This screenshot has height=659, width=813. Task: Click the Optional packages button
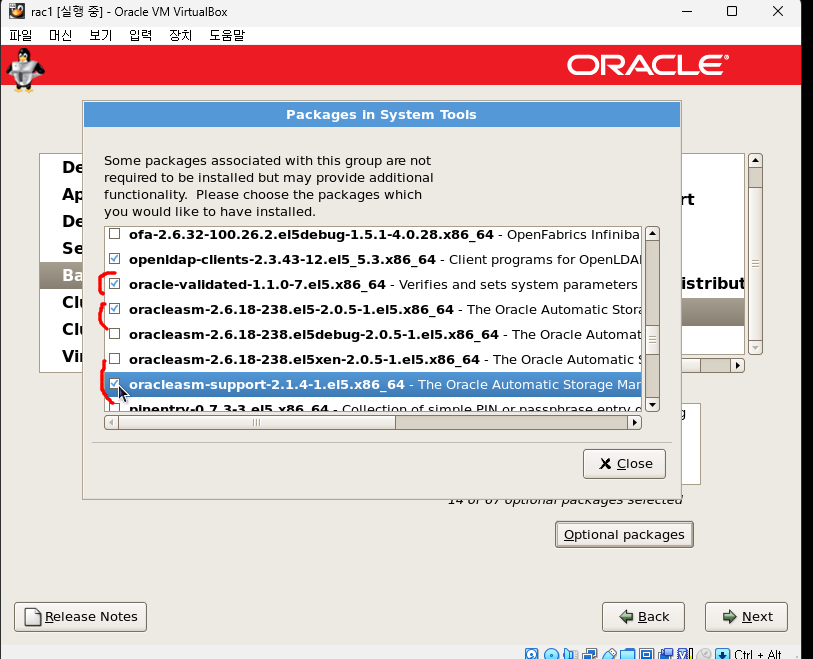tap(624, 535)
